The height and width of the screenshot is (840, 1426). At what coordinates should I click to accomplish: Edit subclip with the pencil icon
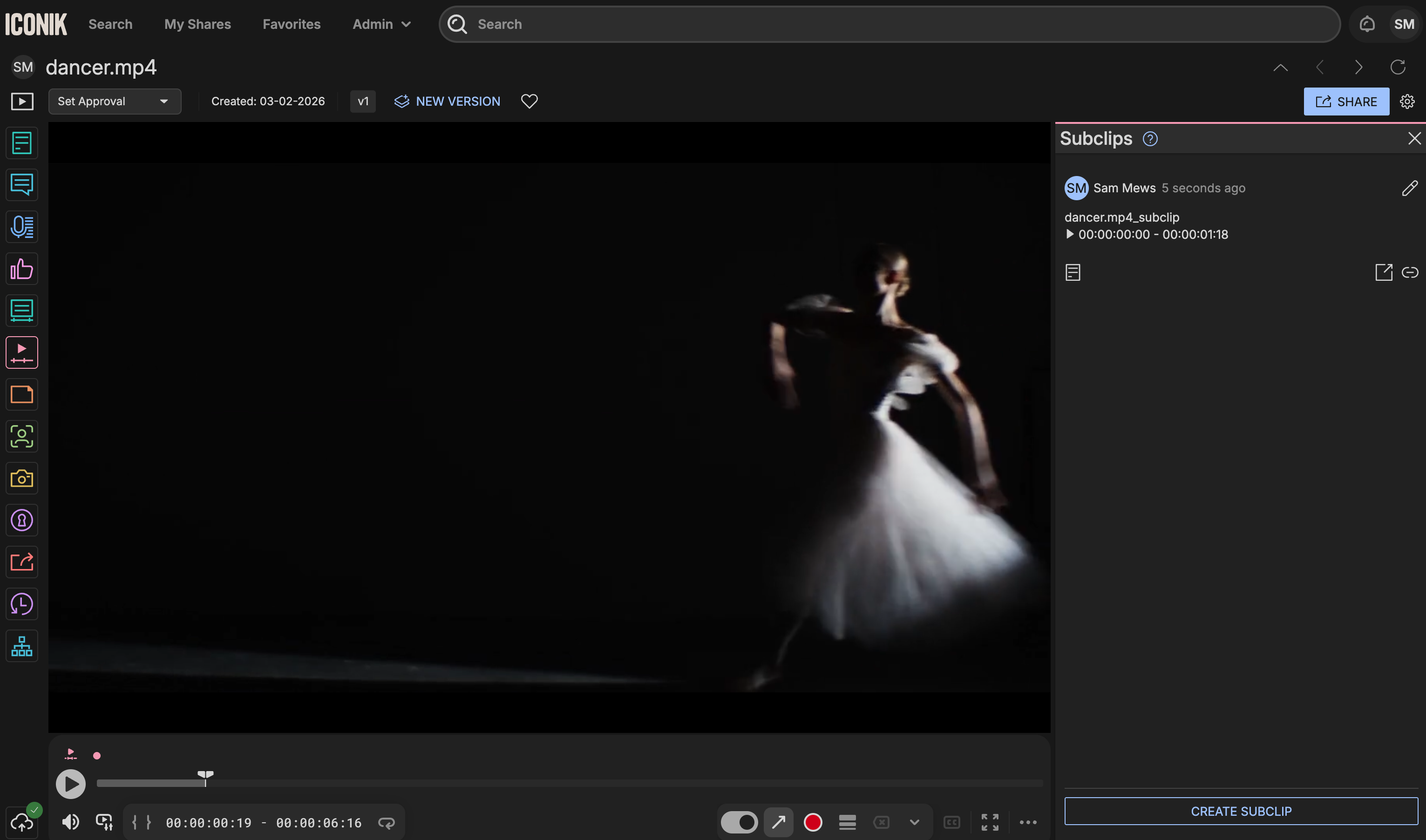pos(1409,189)
